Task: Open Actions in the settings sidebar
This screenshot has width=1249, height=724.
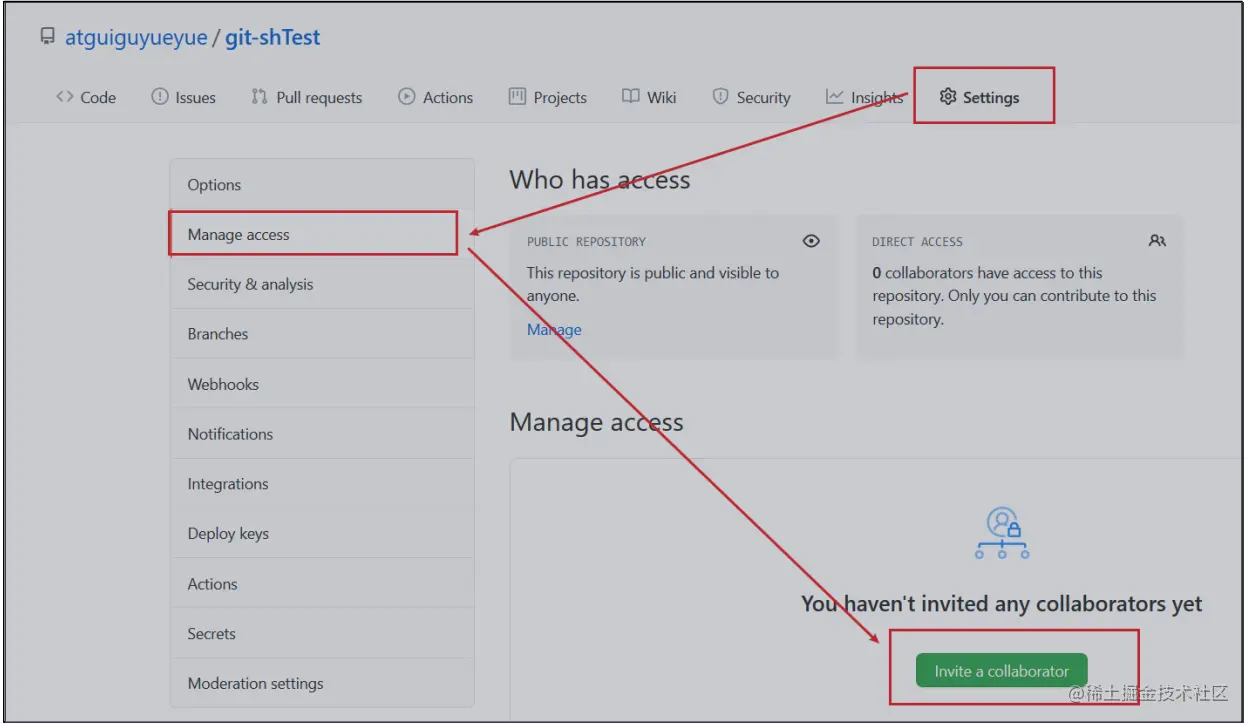Action: point(322,584)
